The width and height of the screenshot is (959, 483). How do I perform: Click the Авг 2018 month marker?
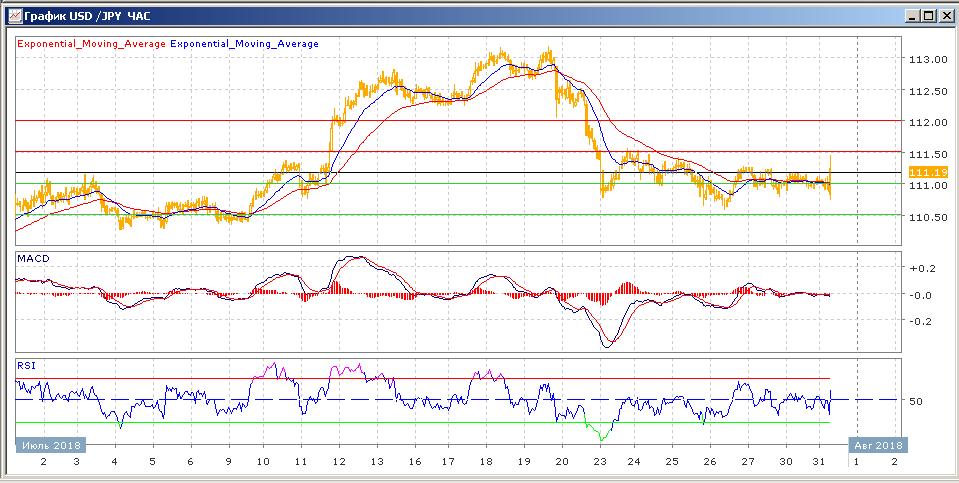pos(877,445)
